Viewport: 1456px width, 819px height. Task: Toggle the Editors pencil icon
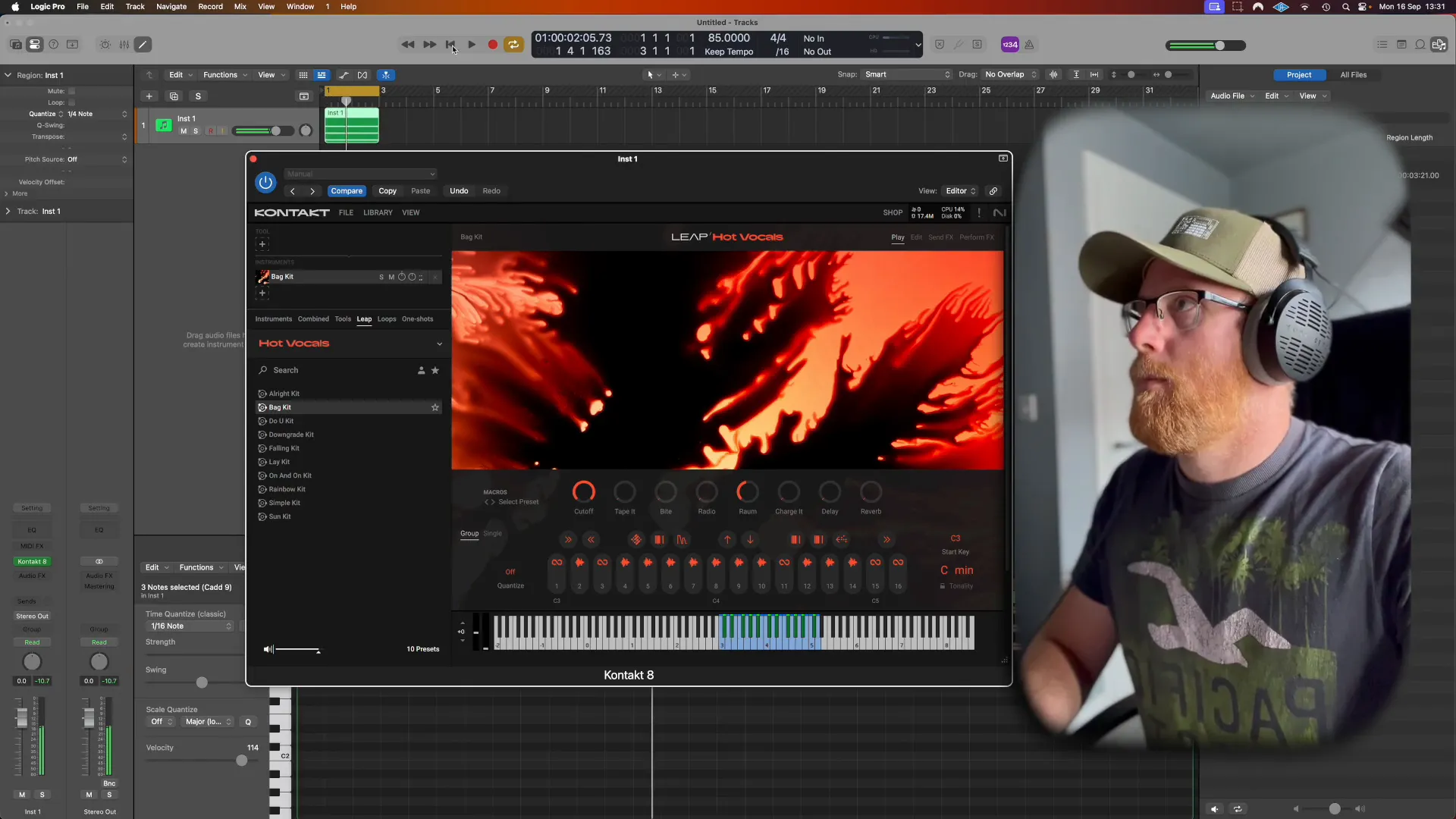(143, 45)
